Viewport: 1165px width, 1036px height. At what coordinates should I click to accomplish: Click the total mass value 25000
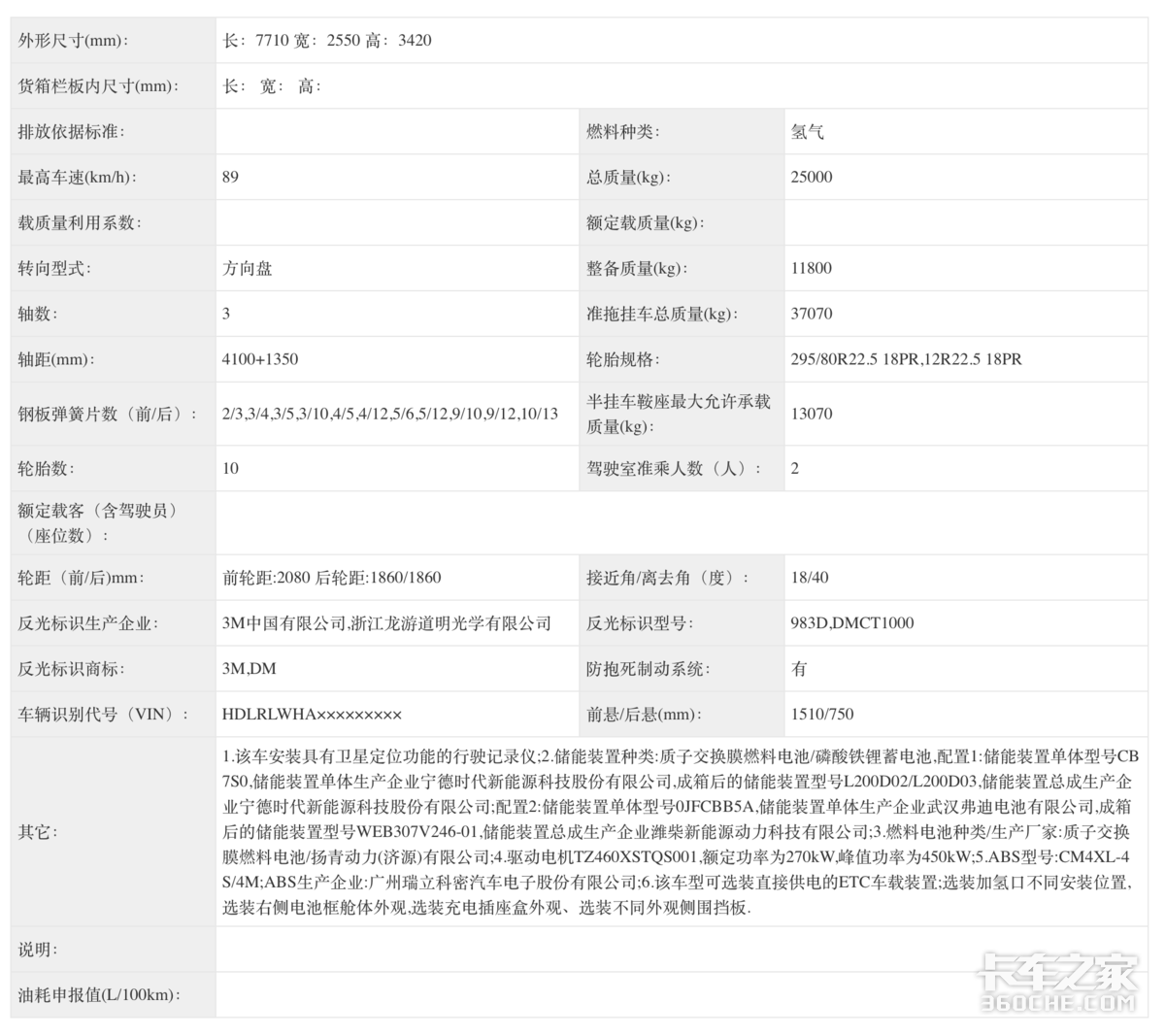pyautogui.click(x=812, y=177)
